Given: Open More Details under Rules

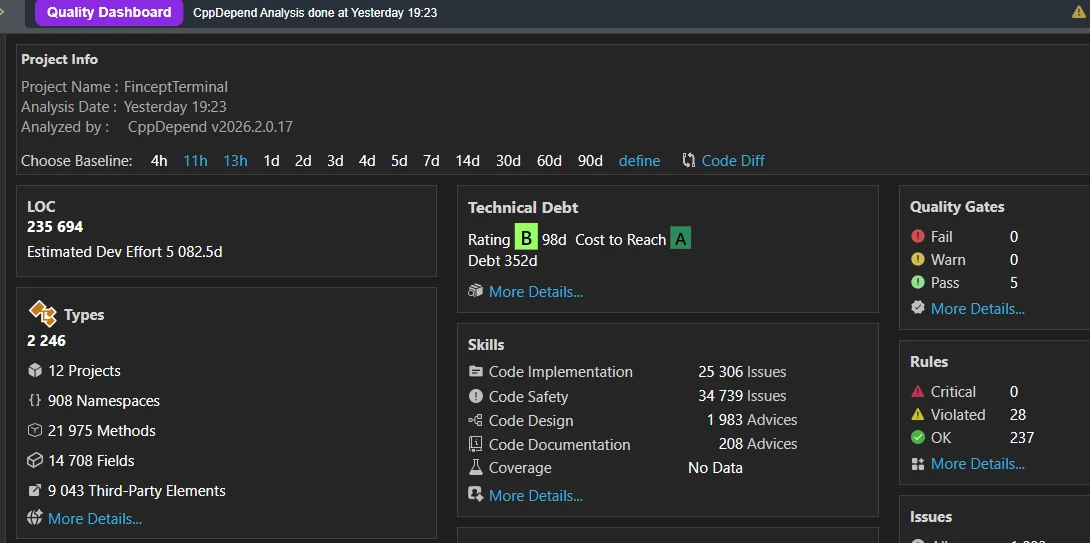Looking at the screenshot, I should pyautogui.click(x=977, y=464).
